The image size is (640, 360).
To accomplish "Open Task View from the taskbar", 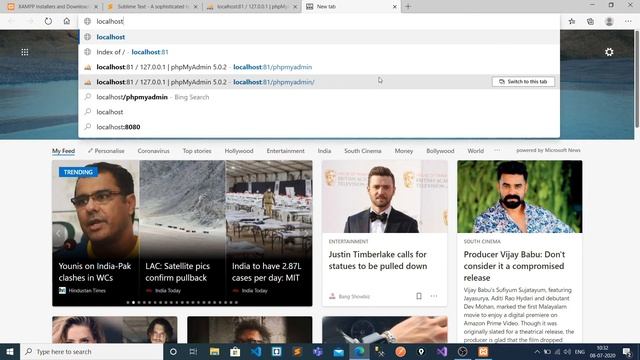I will pyautogui.click(x=193, y=351).
